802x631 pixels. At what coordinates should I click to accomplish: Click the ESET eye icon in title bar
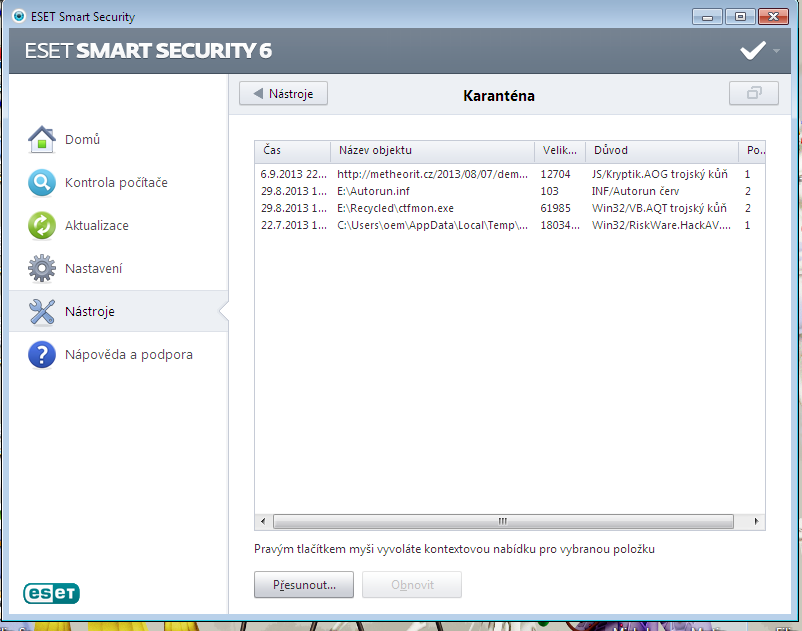click(18, 16)
